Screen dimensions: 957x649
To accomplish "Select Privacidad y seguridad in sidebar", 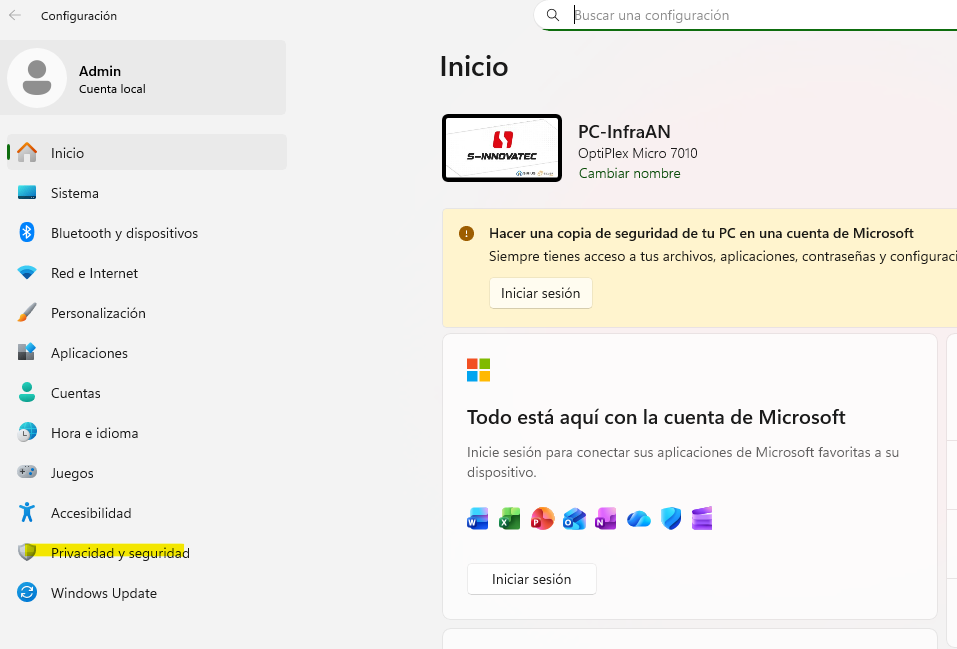I will click(146, 553).
